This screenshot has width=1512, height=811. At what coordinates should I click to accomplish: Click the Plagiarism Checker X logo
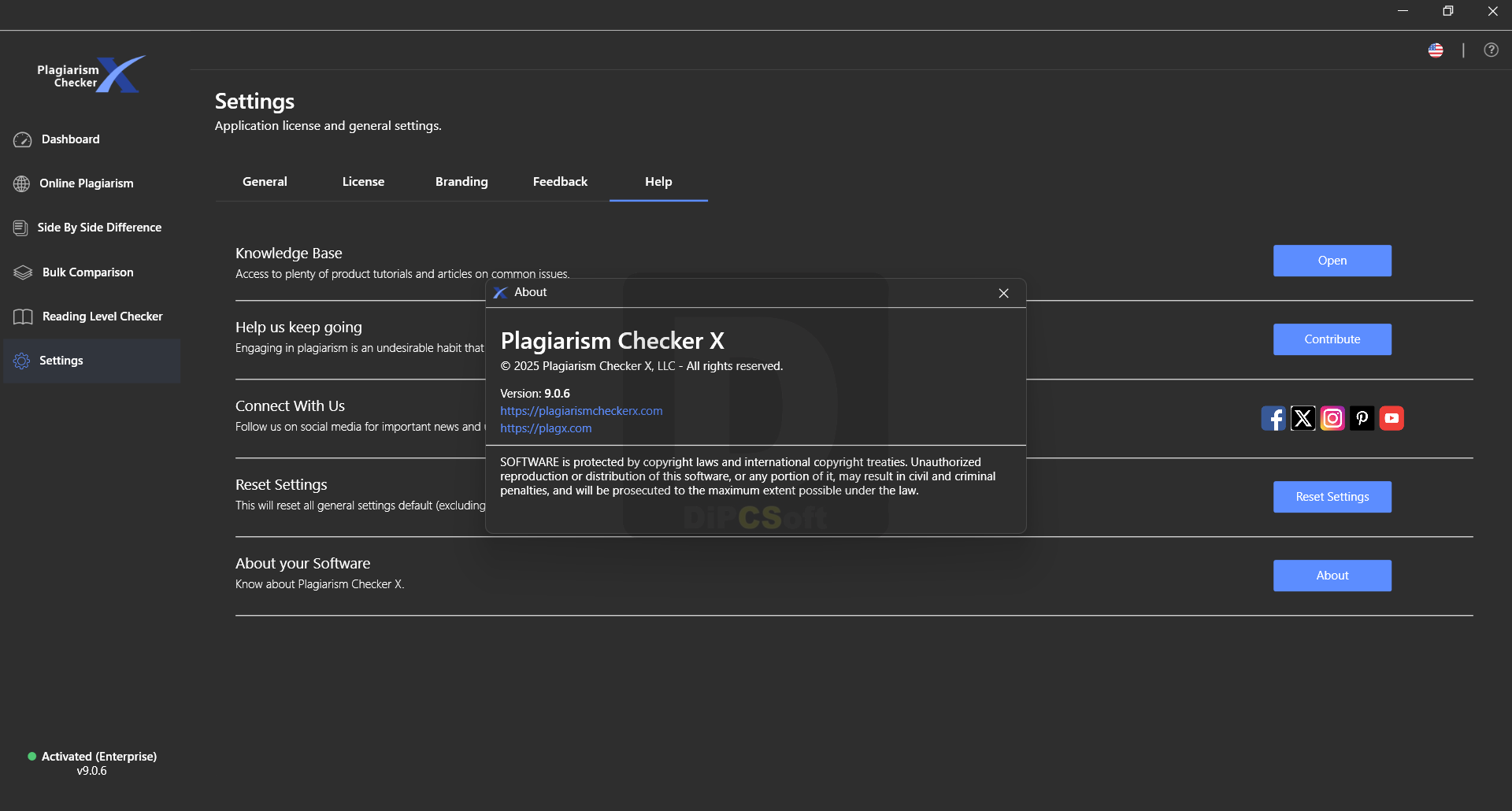[x=91, y=75]
